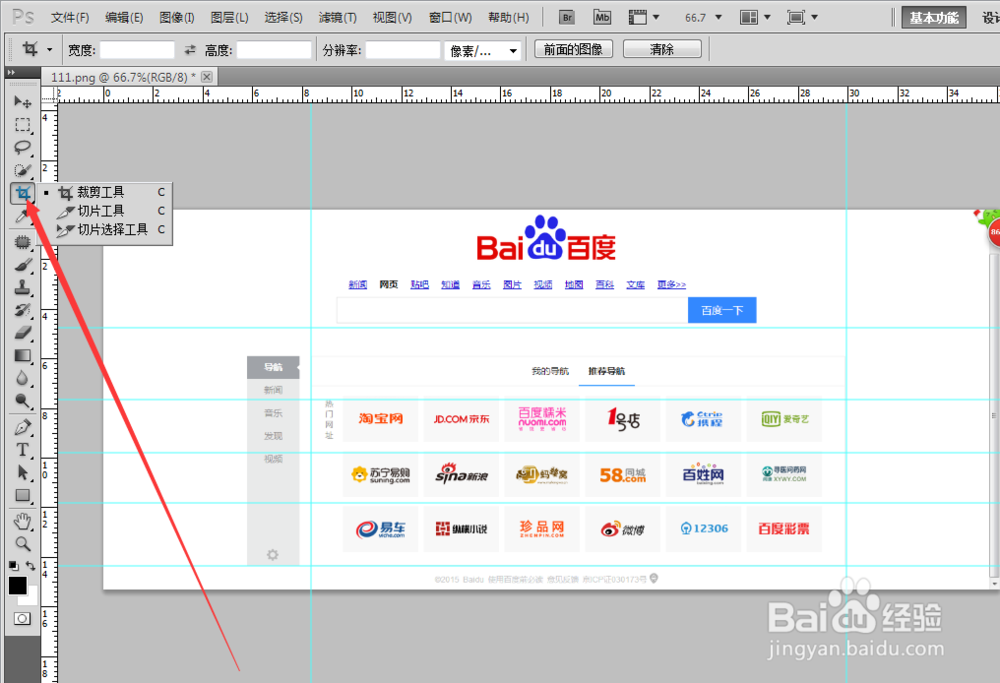
Task: Select the Gradient tool
Action: [x=22, y=356]
